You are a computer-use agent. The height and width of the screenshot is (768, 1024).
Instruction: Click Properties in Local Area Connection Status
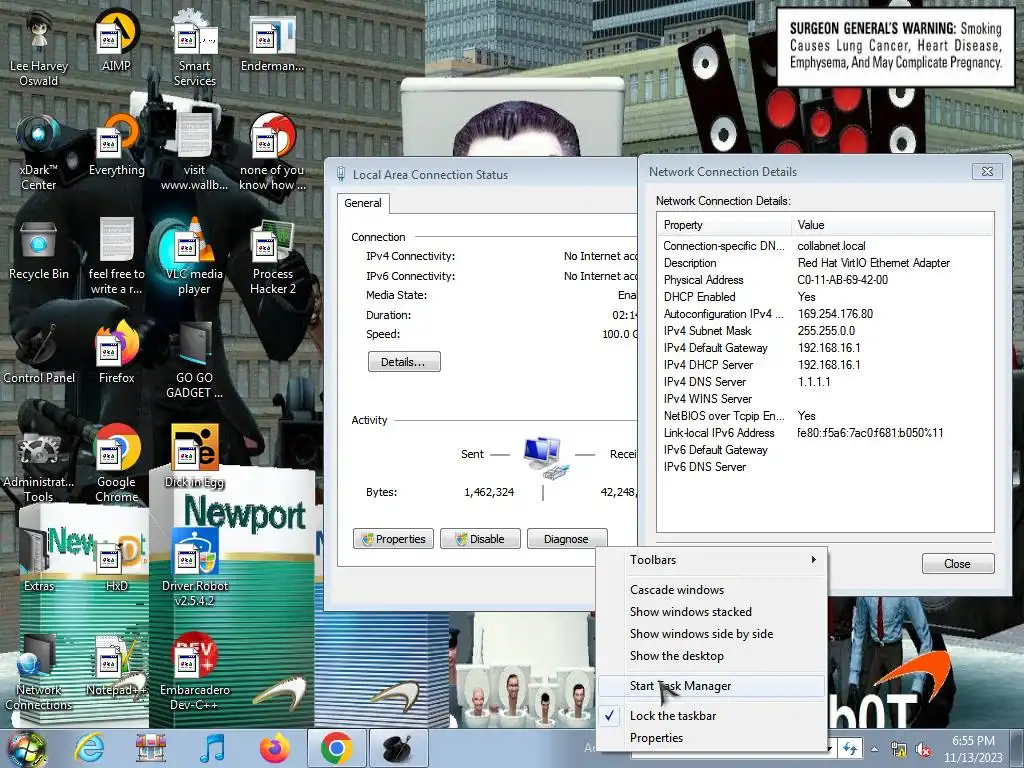(x=393, y=539)
